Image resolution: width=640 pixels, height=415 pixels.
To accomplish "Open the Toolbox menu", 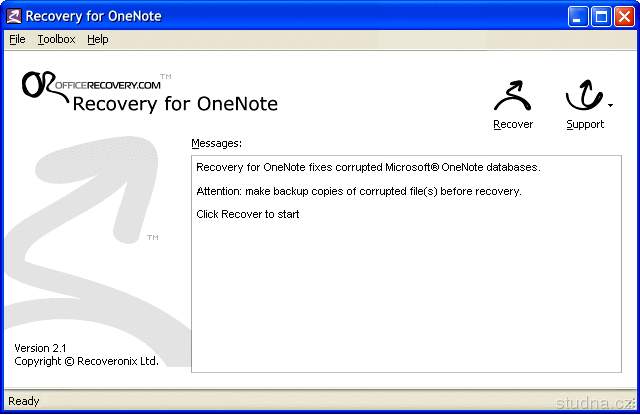I will (x=56, y=39).
